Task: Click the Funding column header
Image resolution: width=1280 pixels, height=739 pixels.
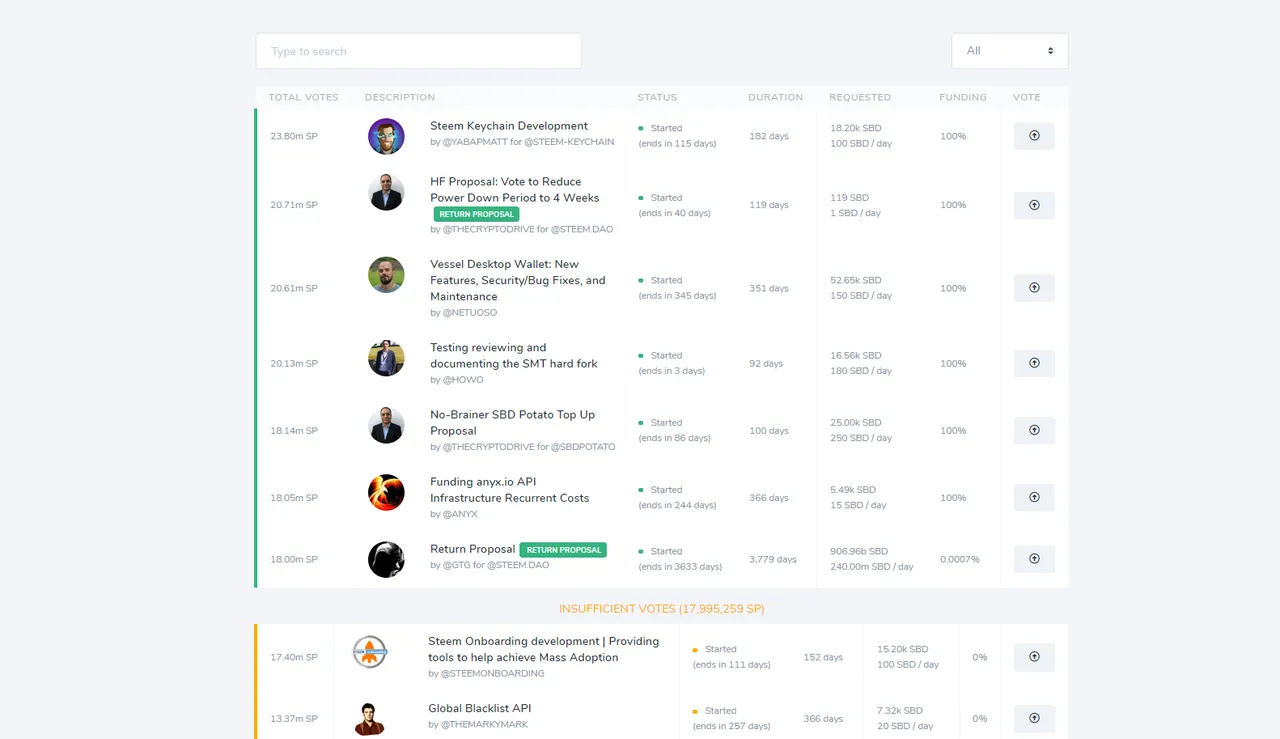Action: click(x=963, y=97)
